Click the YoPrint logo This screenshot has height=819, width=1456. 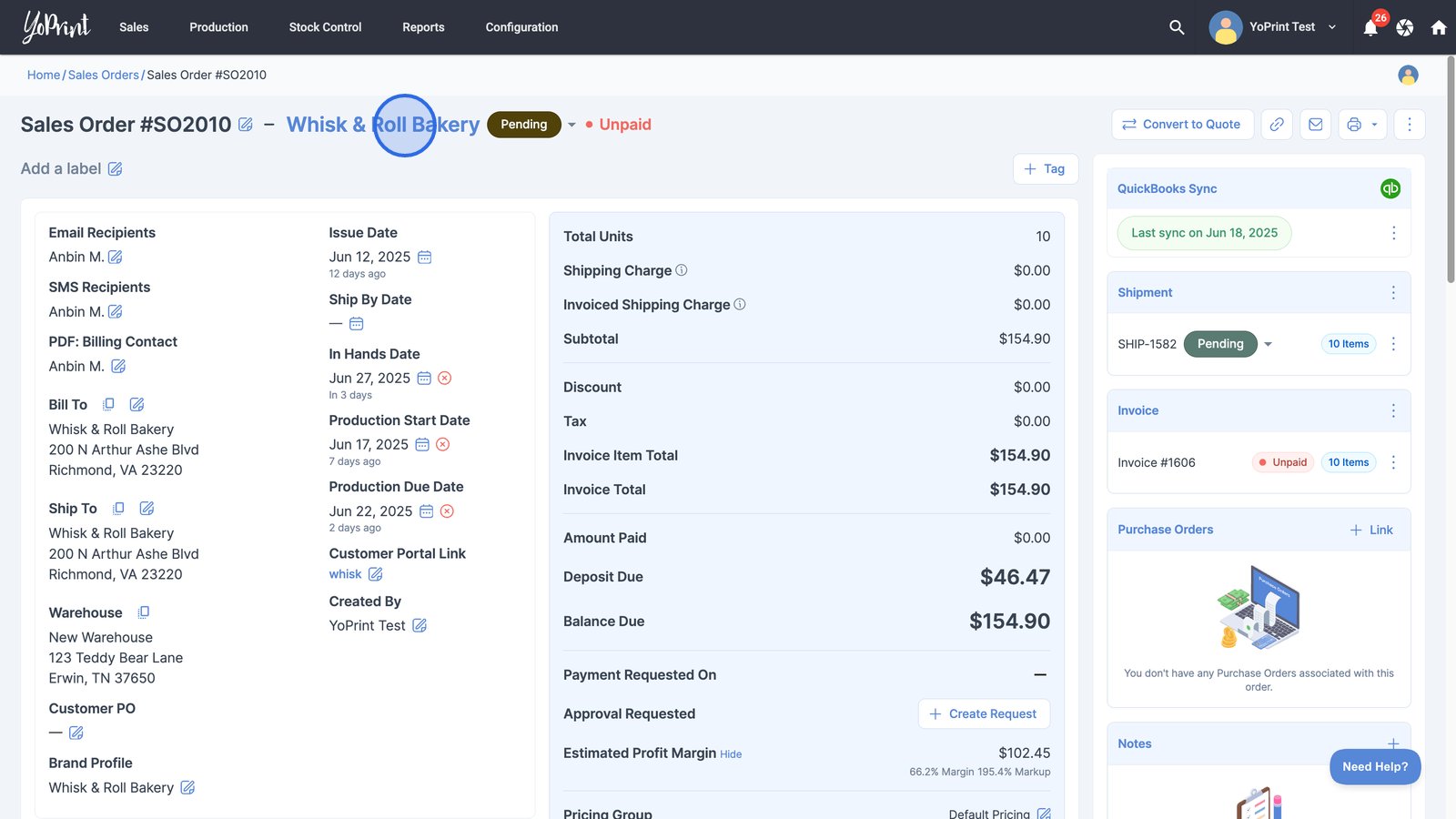56,27
